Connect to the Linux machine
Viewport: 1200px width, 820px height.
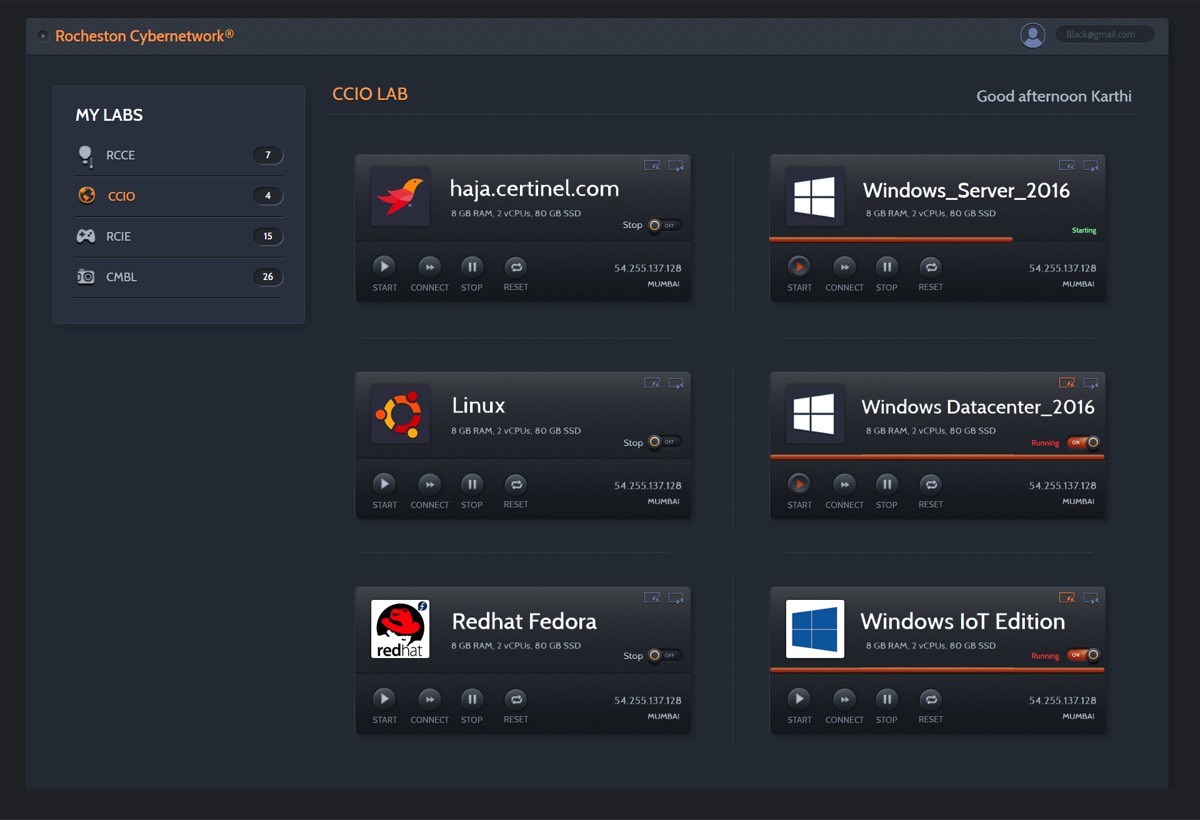[x=429, y=484]
